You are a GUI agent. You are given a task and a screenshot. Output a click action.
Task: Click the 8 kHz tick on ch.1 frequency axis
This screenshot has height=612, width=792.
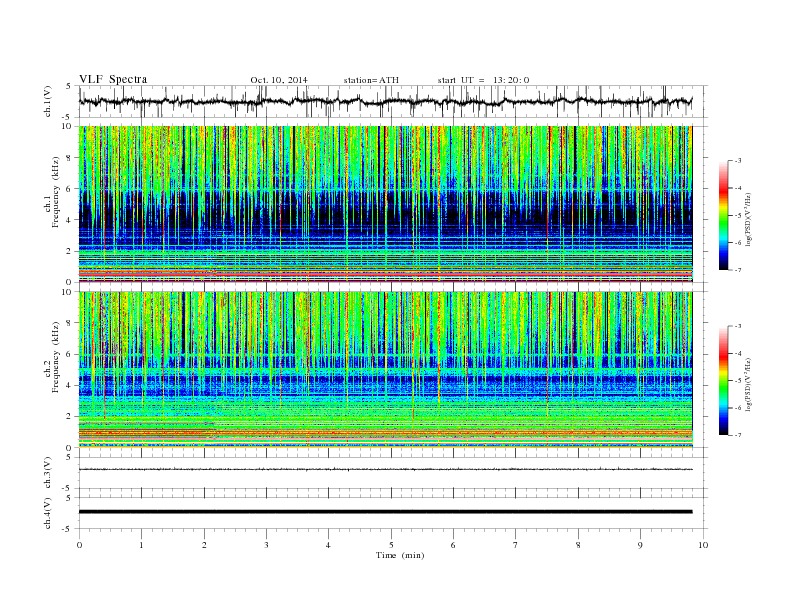click(70, 158)
